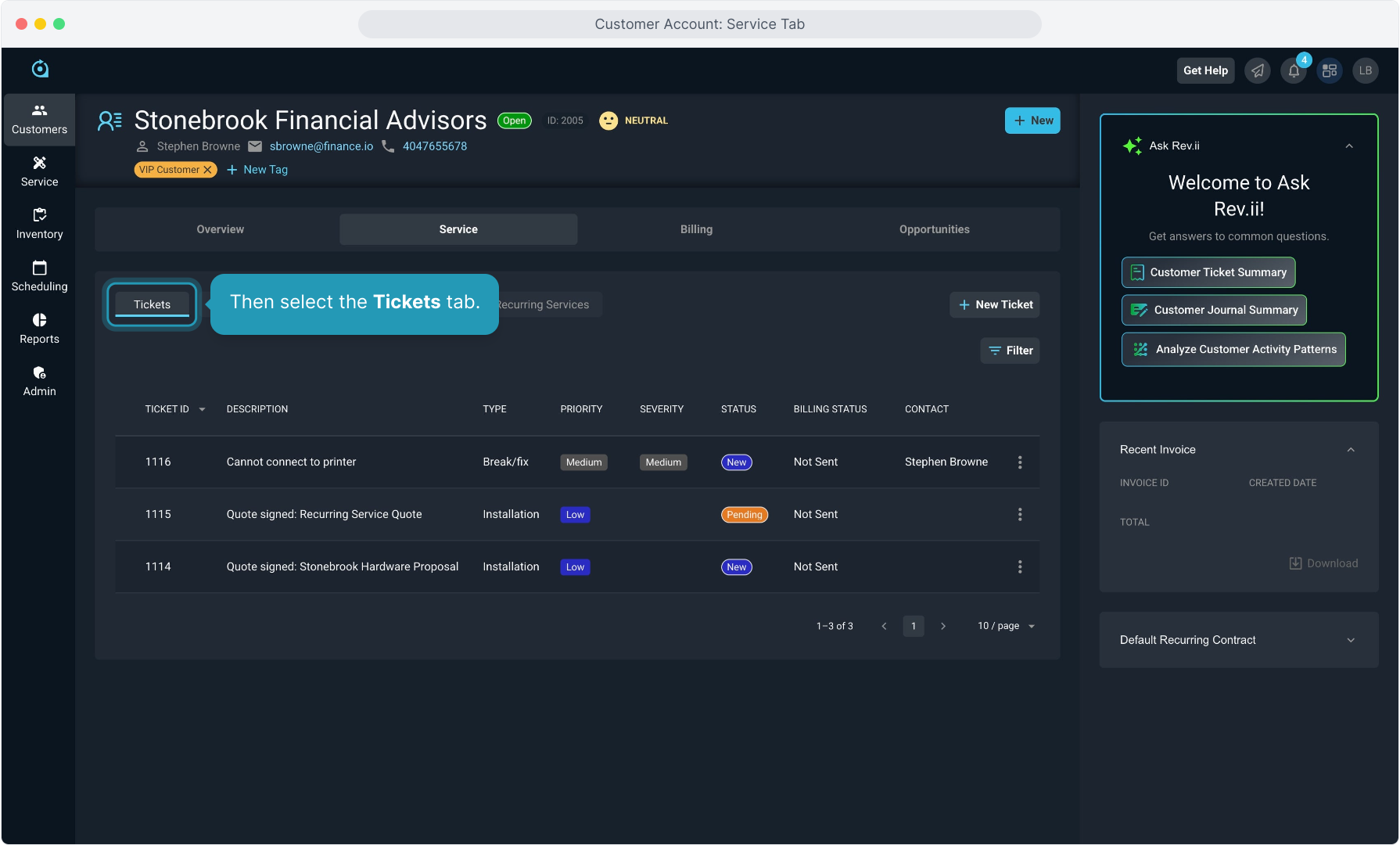Image resolution: width=1400 pixels, height=845 pixels.
Task: Click the notifications bell icon
Action: (1294, 71)
